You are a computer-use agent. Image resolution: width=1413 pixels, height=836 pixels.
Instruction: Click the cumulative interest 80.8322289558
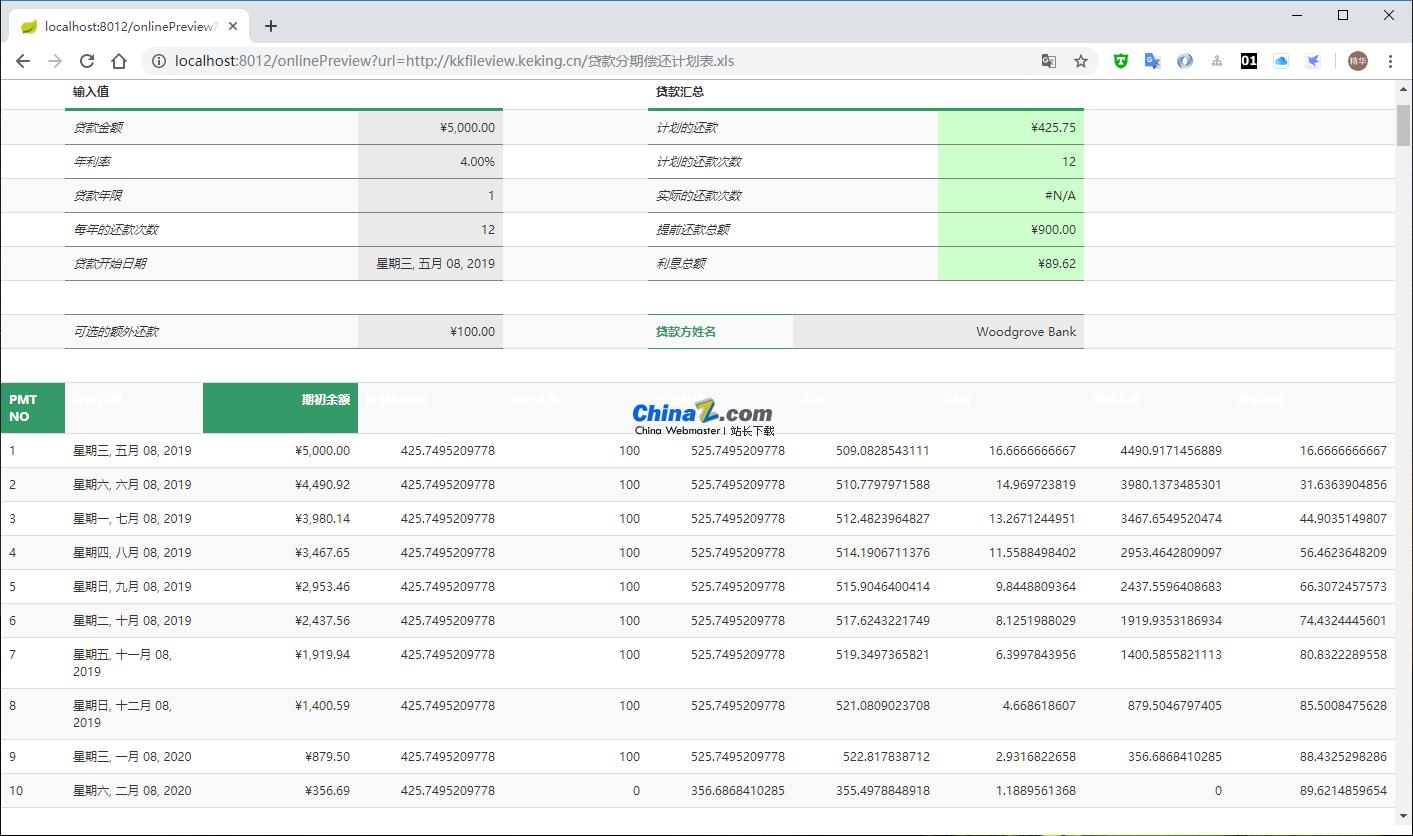click(x=1343, y=655)
